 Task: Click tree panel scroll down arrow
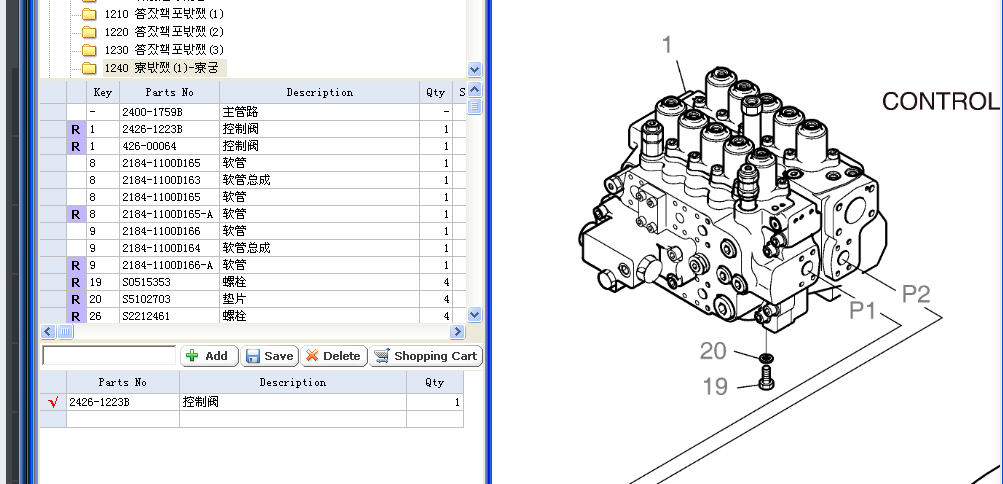click(474, 70)
